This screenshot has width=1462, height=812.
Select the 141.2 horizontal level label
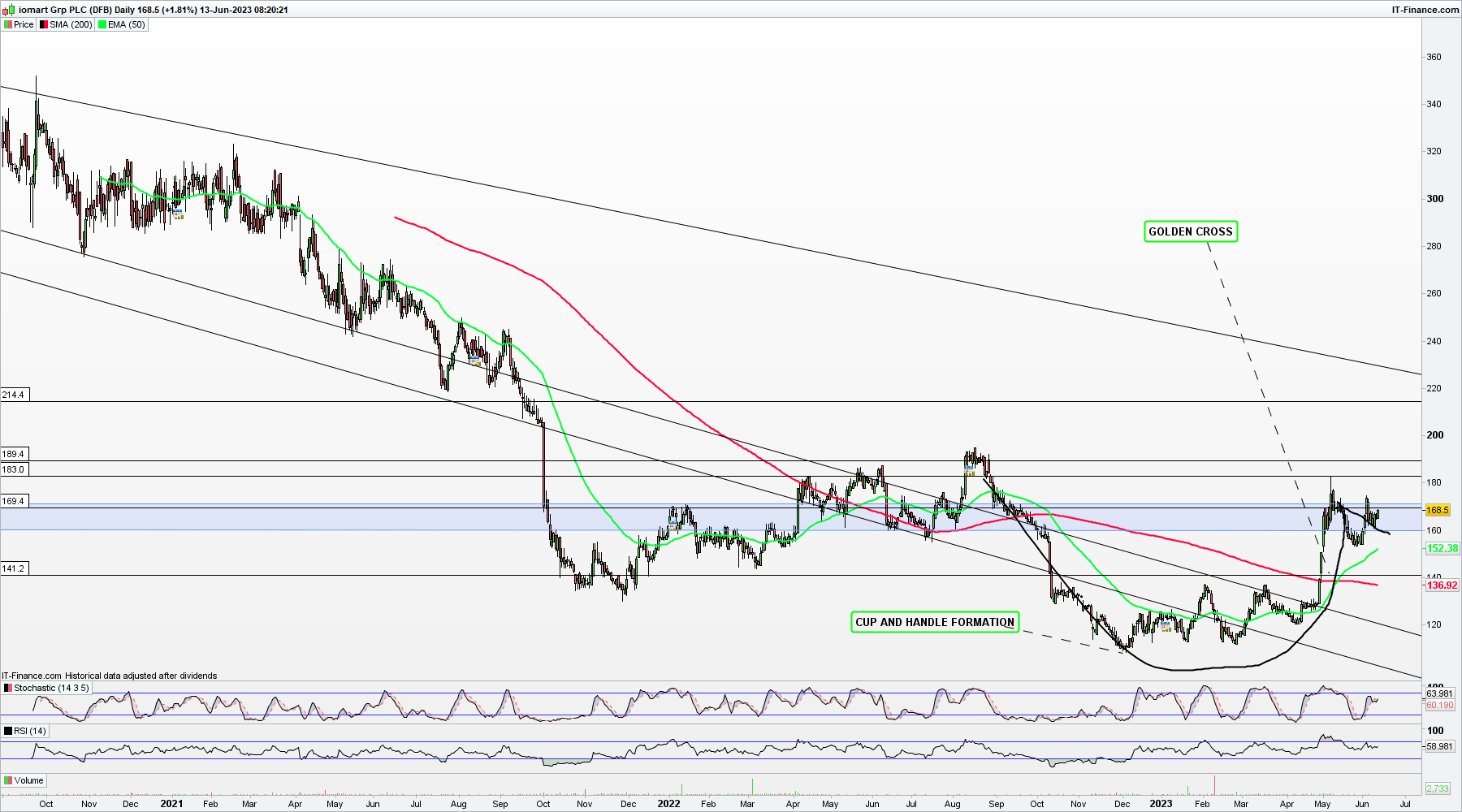[13, 568]
